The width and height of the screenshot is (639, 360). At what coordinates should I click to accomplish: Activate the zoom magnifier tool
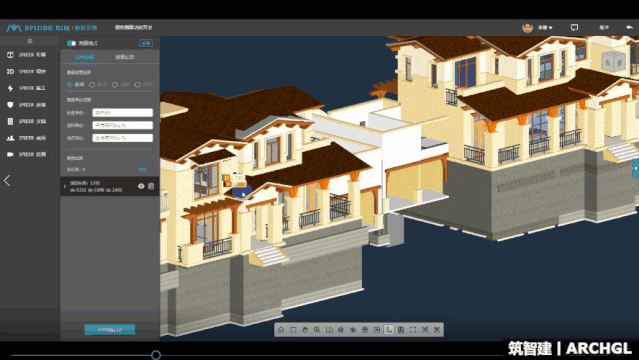point(317,330)
